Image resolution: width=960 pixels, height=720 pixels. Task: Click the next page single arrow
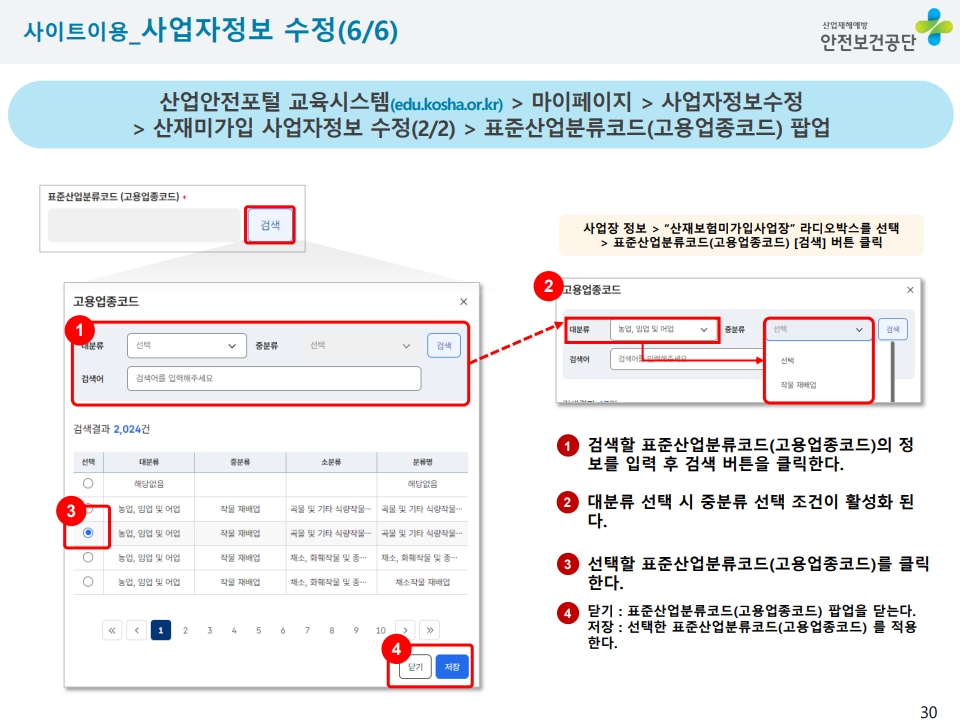(x=405, y=630)
